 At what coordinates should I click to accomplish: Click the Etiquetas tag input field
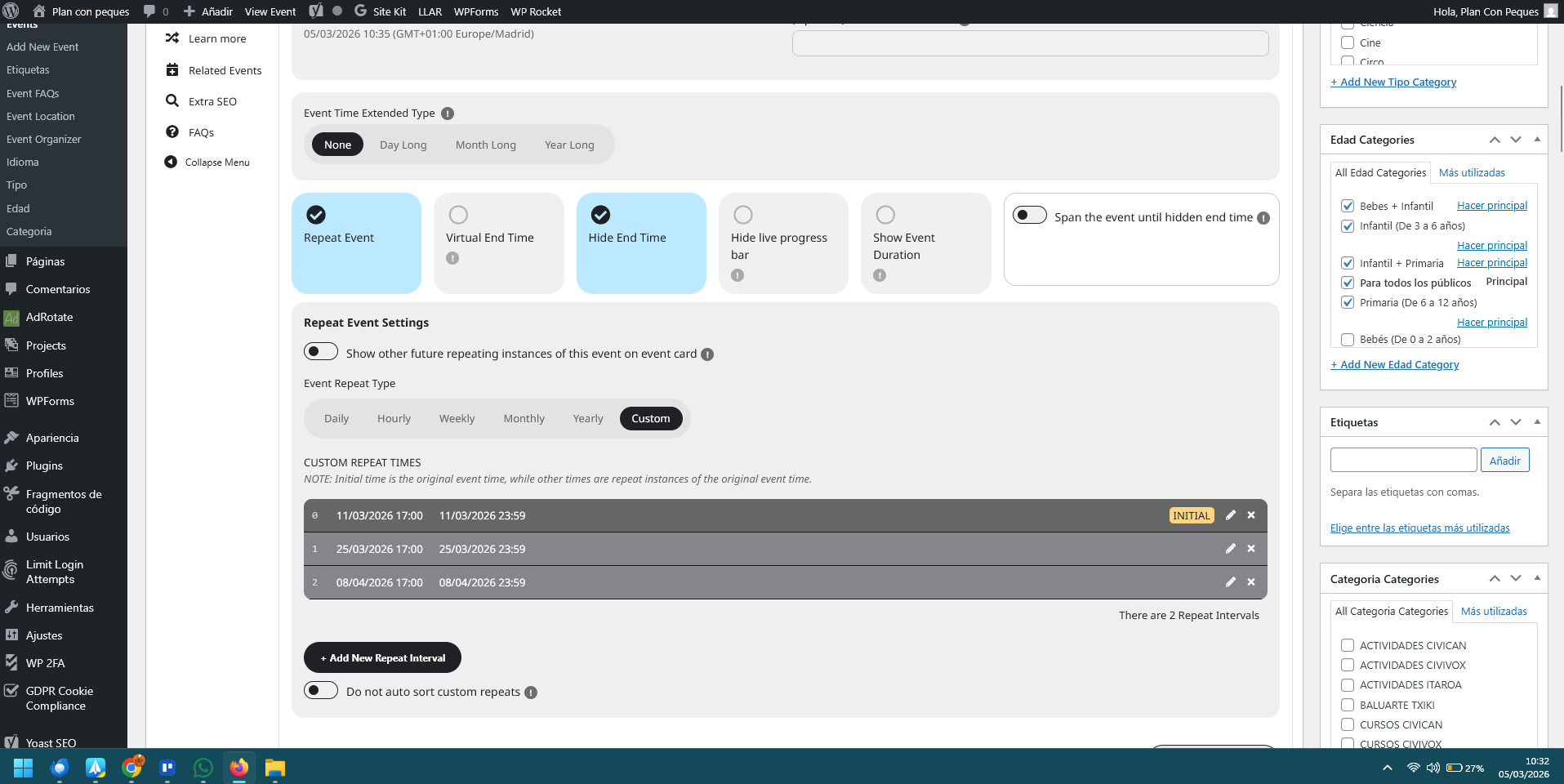(x=1403, y=460)
